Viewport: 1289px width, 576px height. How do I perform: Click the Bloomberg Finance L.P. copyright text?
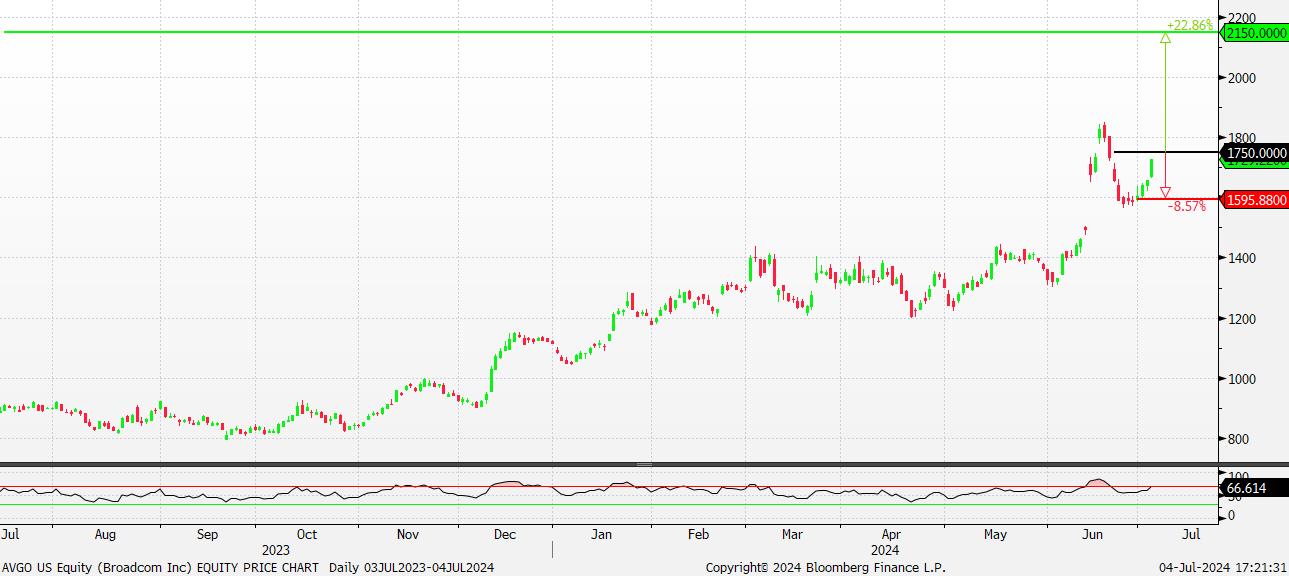point(825,567)
